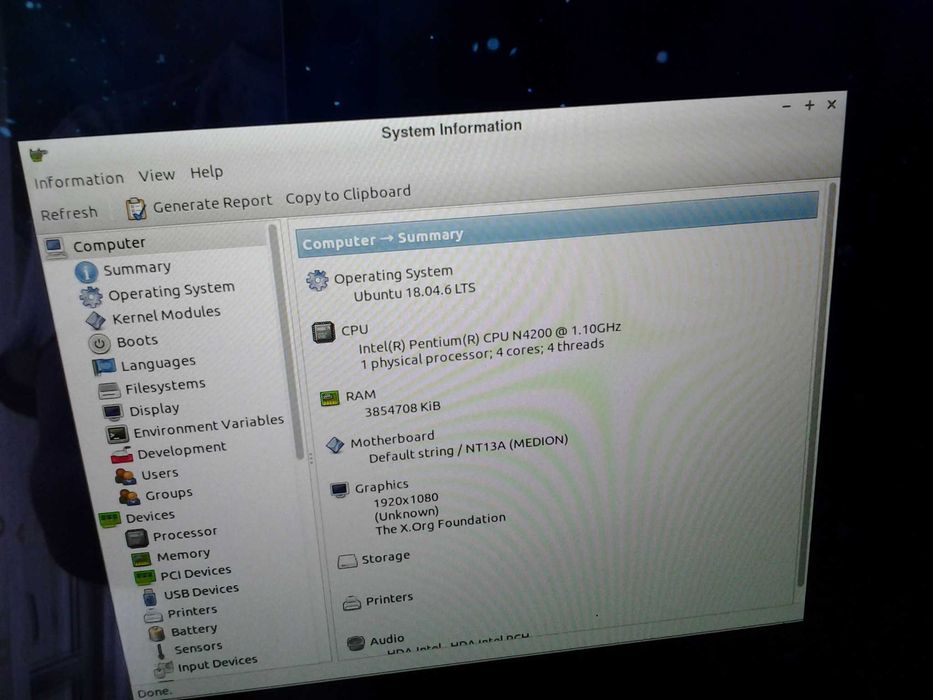Click the Groups icon in sidebar
This screenshot has height=700, width=933.
click(129, 496)
